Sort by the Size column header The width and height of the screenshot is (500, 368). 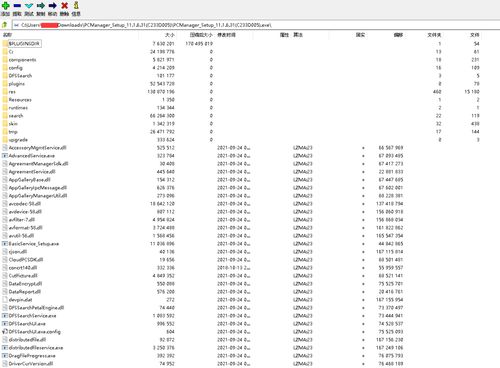tap(170, 35)
